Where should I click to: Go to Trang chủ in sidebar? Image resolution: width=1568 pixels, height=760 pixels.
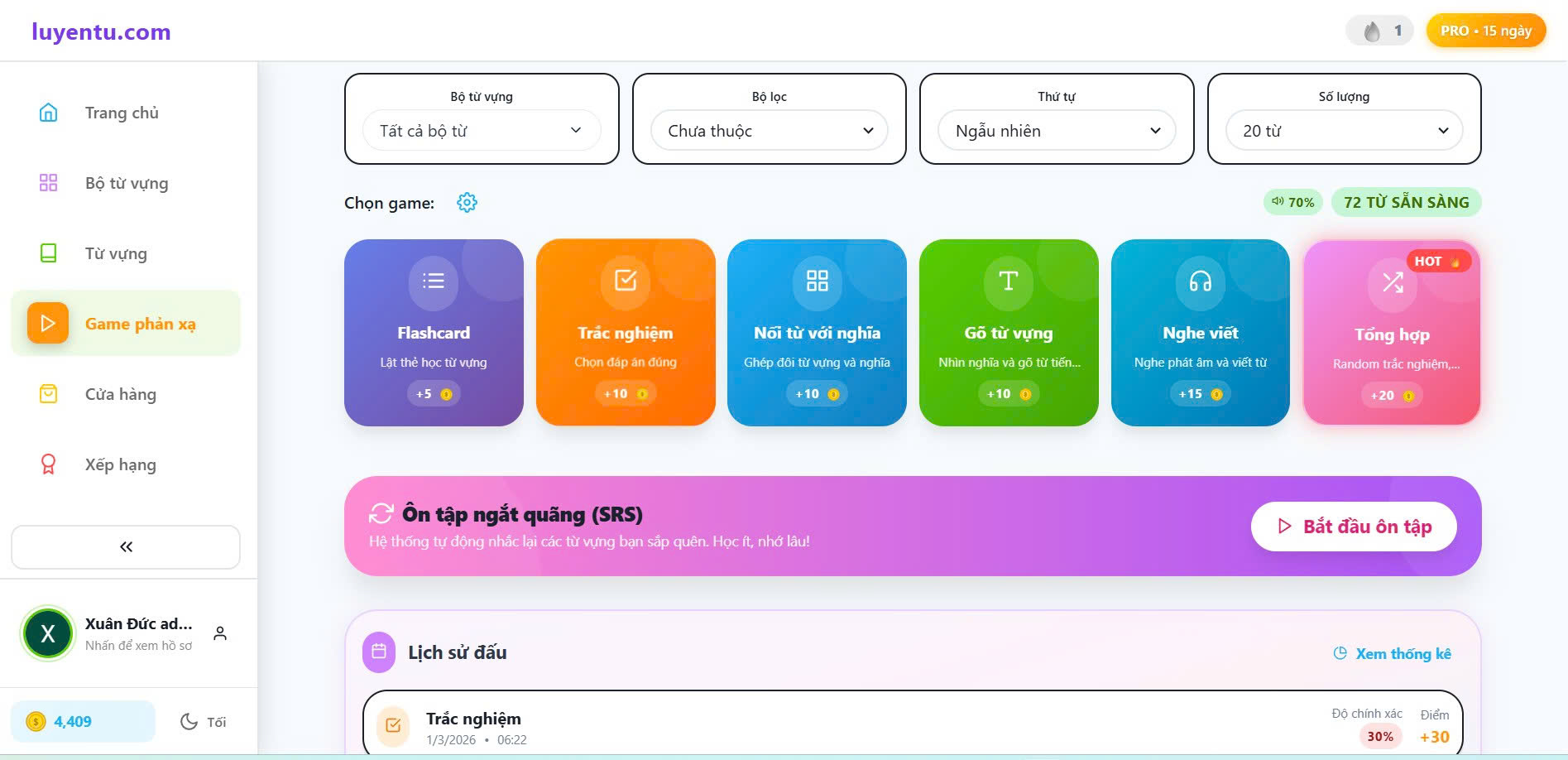(122, 113)
